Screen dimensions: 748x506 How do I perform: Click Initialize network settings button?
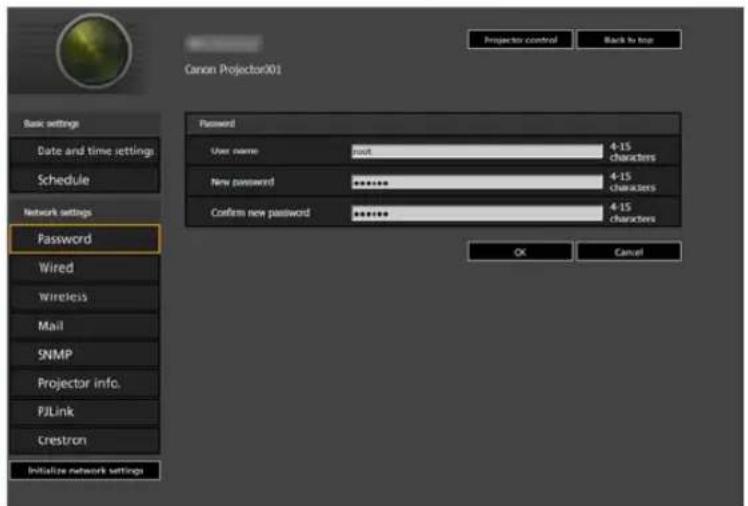[85, 470]
